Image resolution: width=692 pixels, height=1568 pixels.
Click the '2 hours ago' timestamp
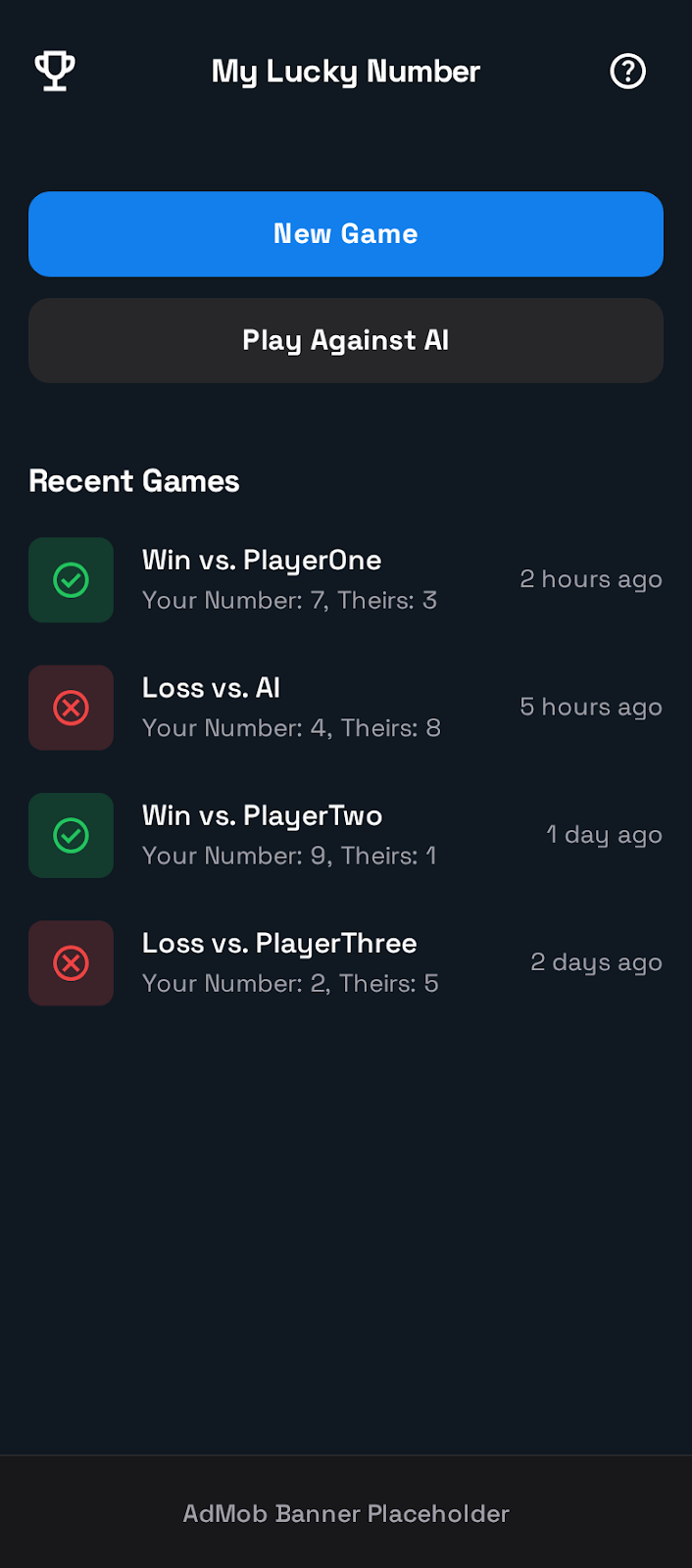590,579
